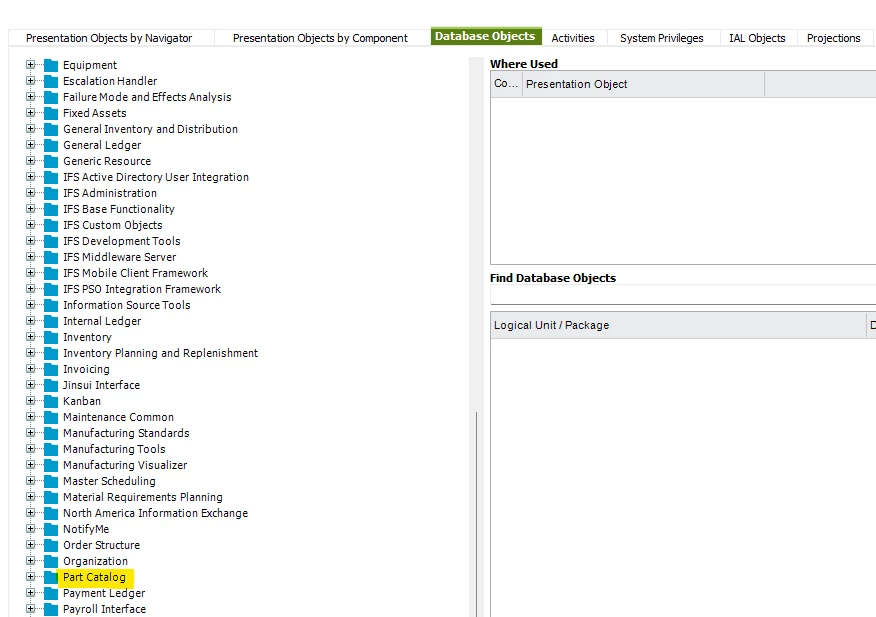This screenshot has height=617, width=876.
Task: Open the Activities tab
Action: coord(573,38)
